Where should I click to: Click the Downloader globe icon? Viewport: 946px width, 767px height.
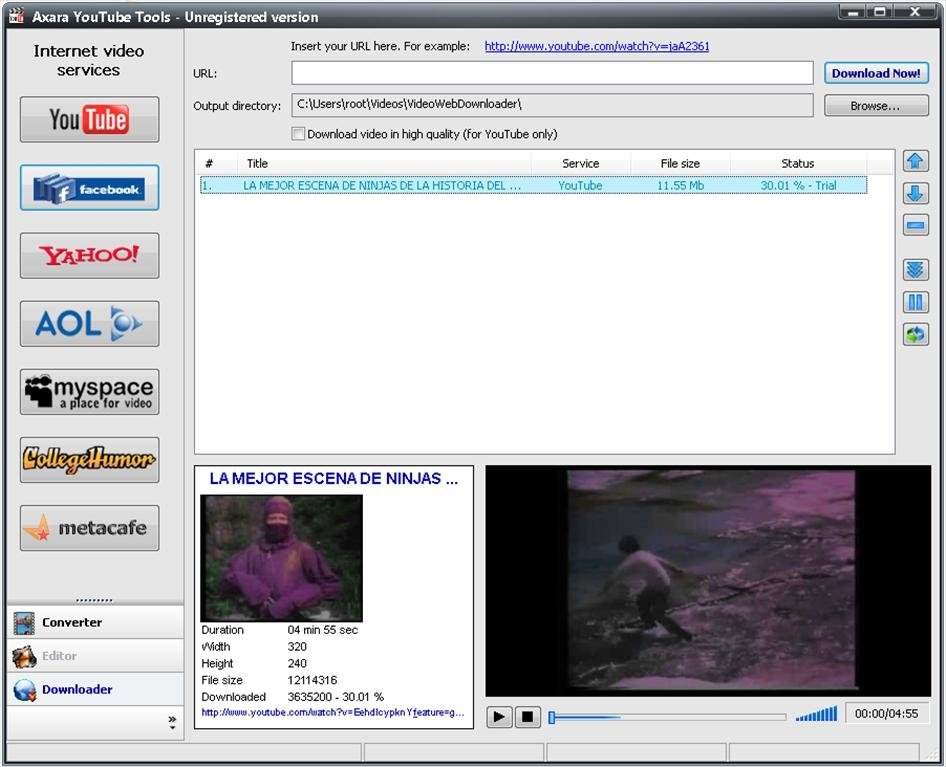pyautogui.click(x=25, y=690)
